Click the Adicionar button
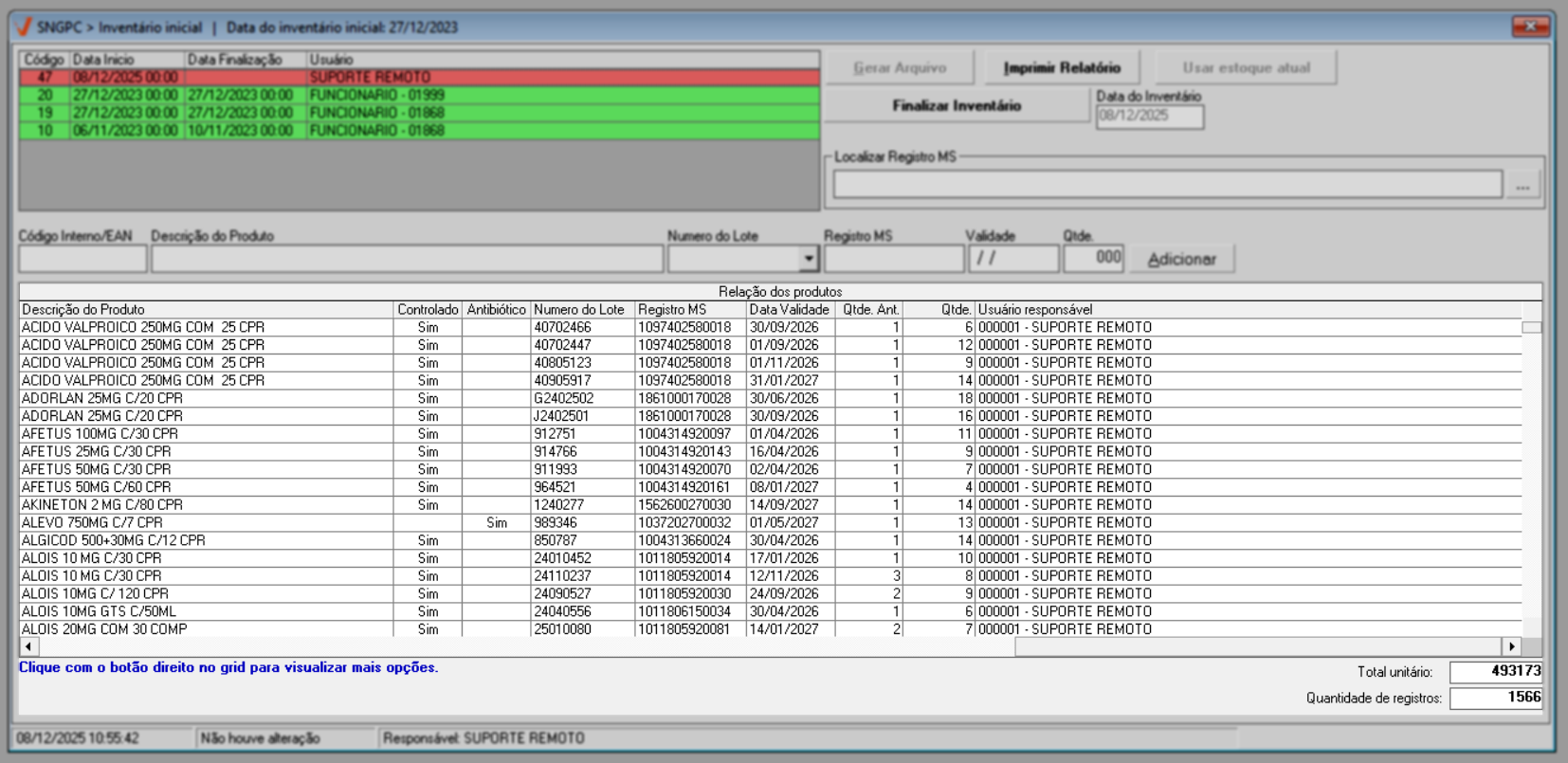1568x763 pixels. 1181,259
